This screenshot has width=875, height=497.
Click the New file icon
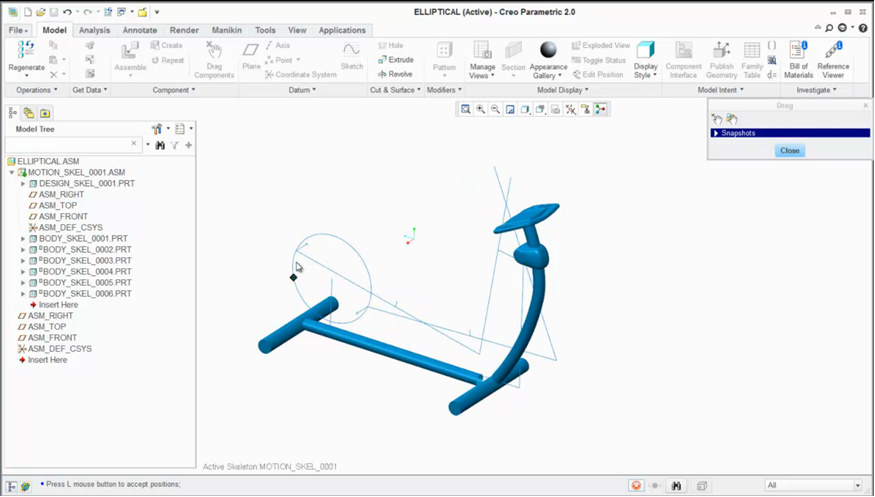[28, 12]
